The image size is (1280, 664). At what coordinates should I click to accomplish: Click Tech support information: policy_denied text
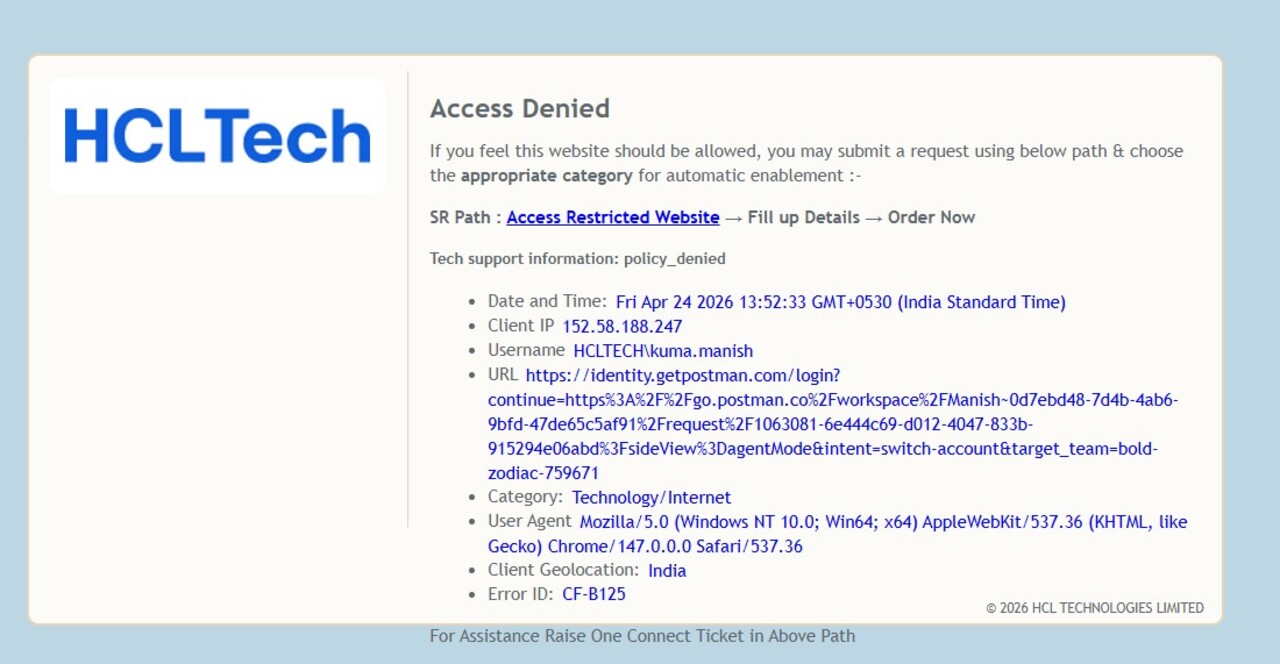click(578, 259)
